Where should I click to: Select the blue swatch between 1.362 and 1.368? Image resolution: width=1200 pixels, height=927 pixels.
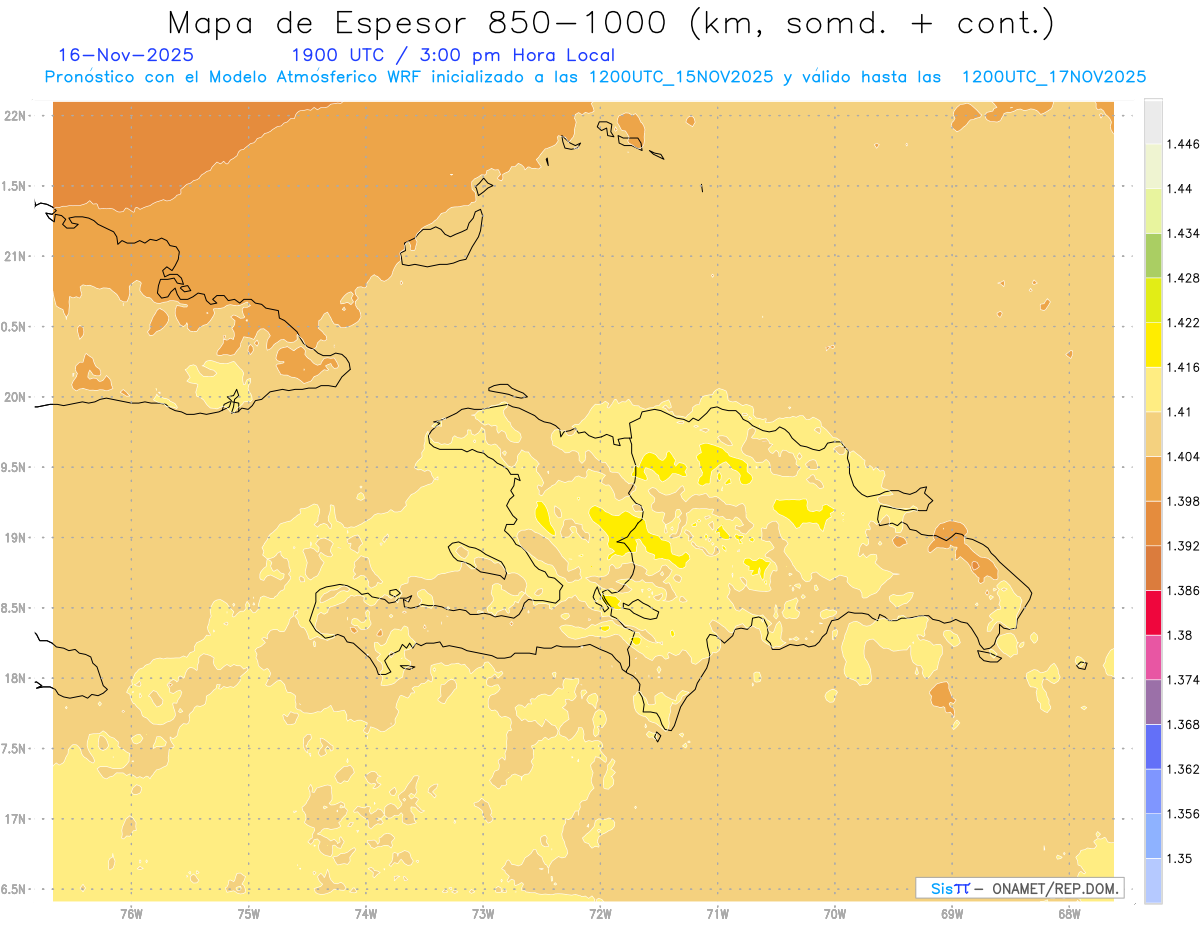[x=1153, y=747]
